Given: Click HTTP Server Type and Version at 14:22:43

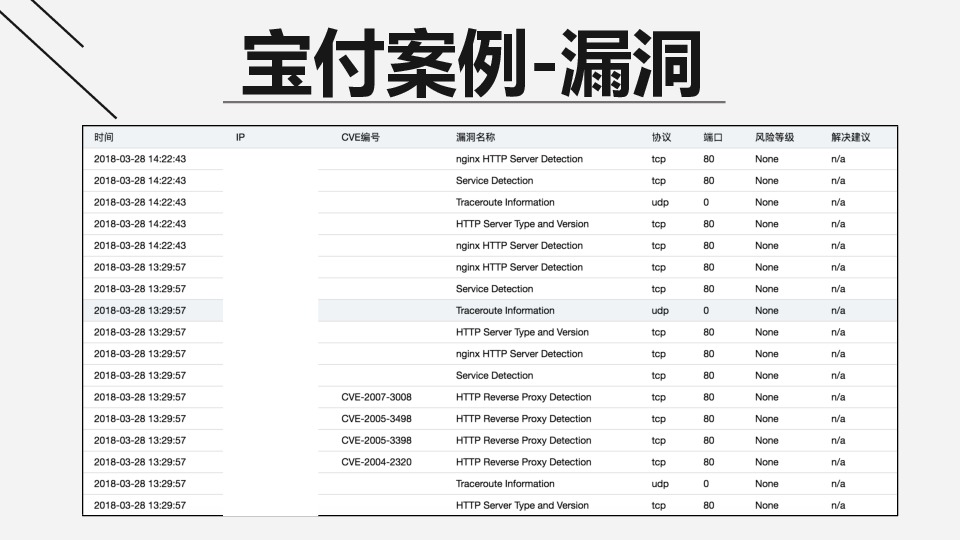Looking at the screenshot, I should coord(522,223).
